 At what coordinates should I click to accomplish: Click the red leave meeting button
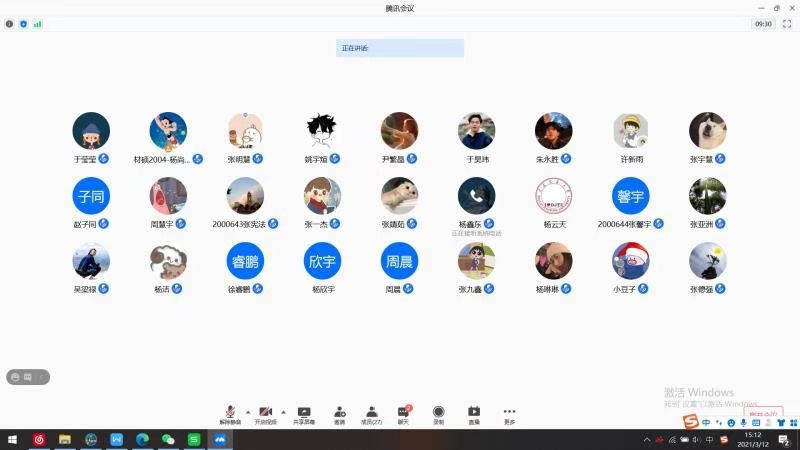[764, 413]
